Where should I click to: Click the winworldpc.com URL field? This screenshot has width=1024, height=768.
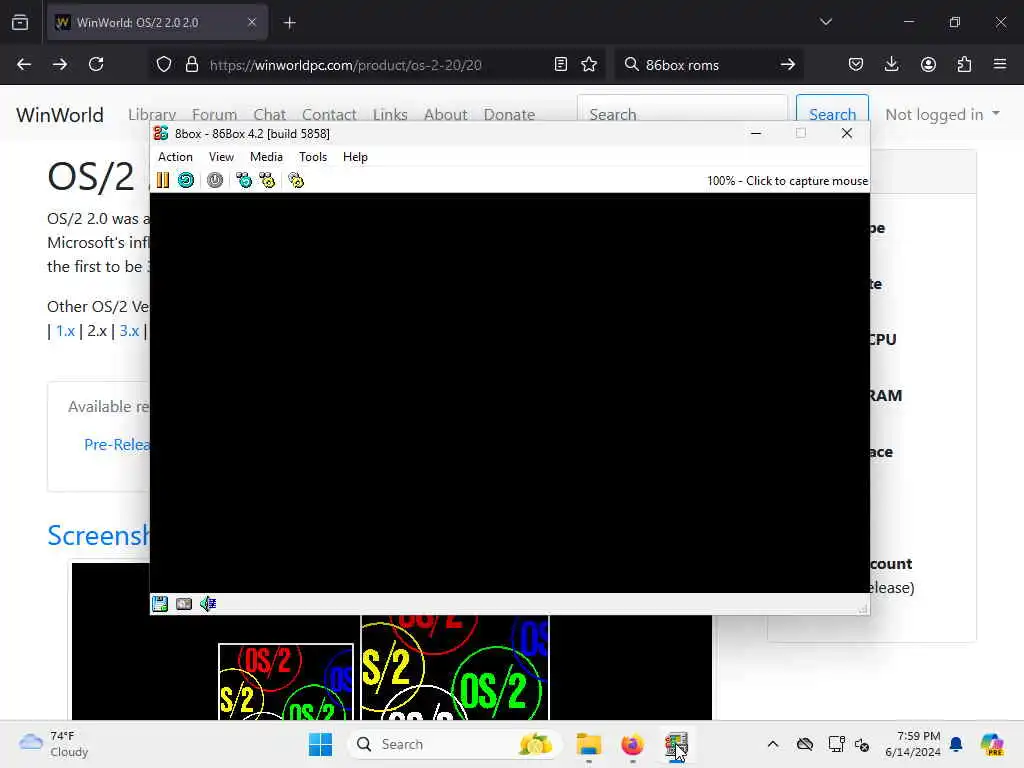(x=376, y=65)
